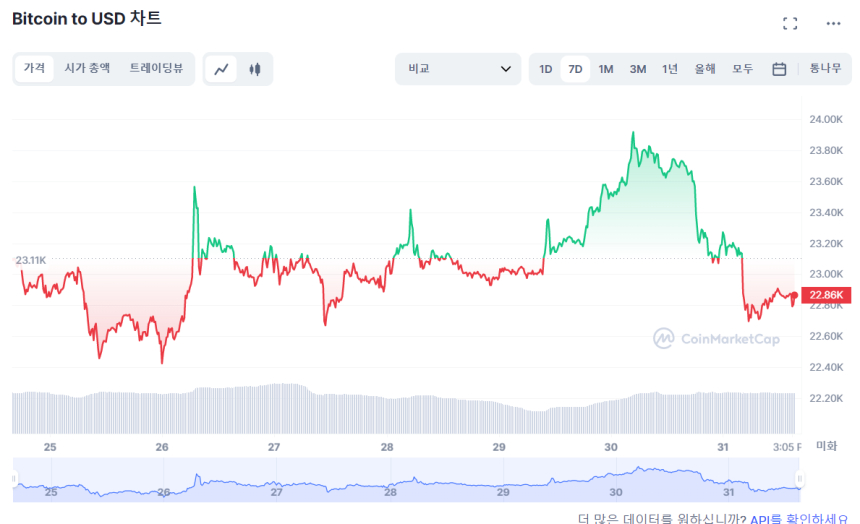Select the 시가 총액 (market cap) tab

[87, 68]
